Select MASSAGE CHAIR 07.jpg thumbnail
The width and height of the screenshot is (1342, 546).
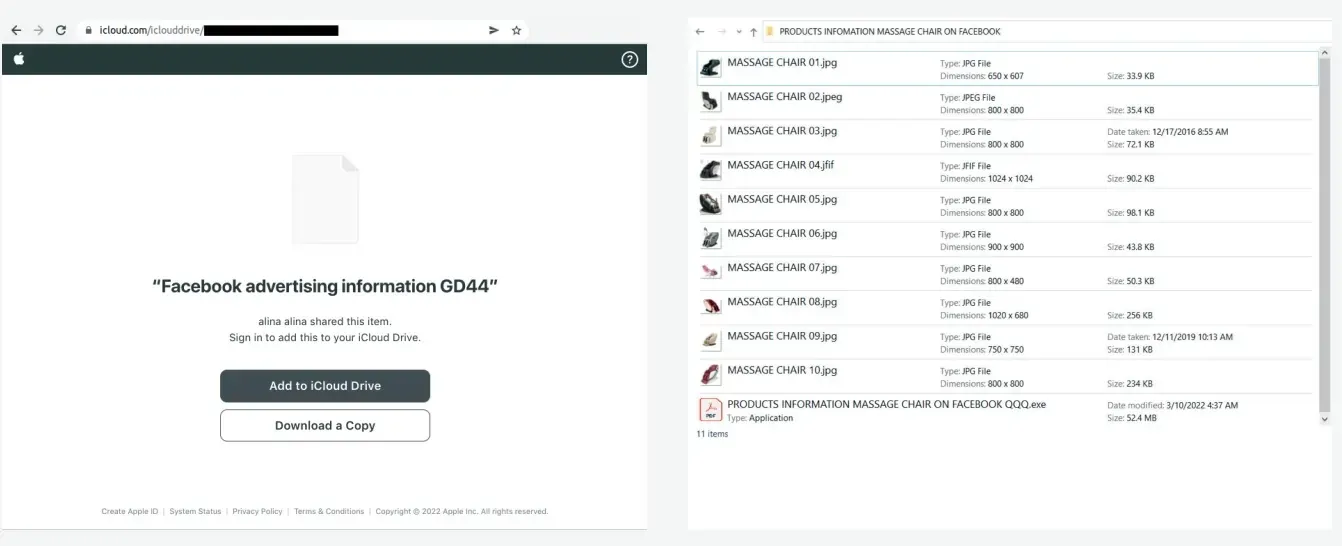click(x=710, y=272)
